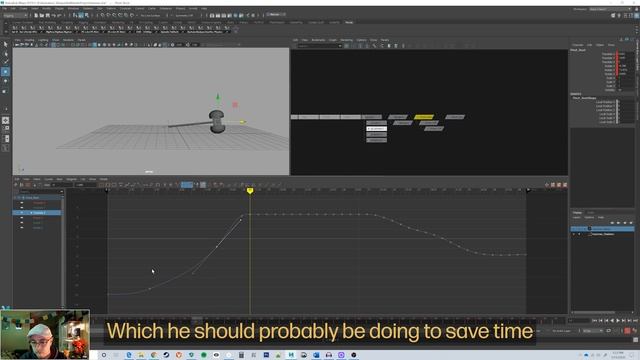Viewport: 640px width, 360px height.
Task: Open the main Windows menu
Action: pyautogui.click(x=73, y=8)
